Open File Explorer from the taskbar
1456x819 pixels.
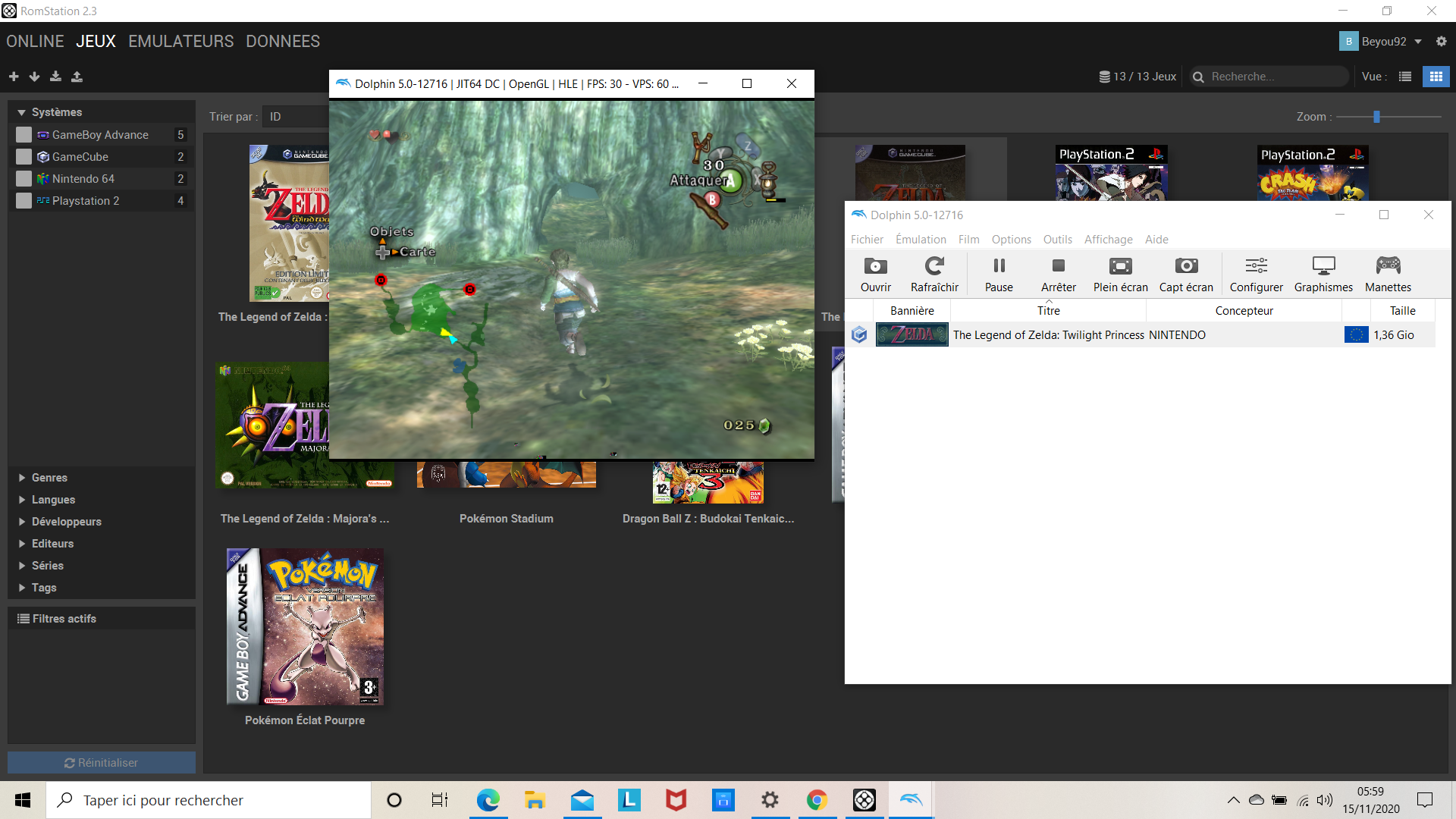[x=535, y=800]
